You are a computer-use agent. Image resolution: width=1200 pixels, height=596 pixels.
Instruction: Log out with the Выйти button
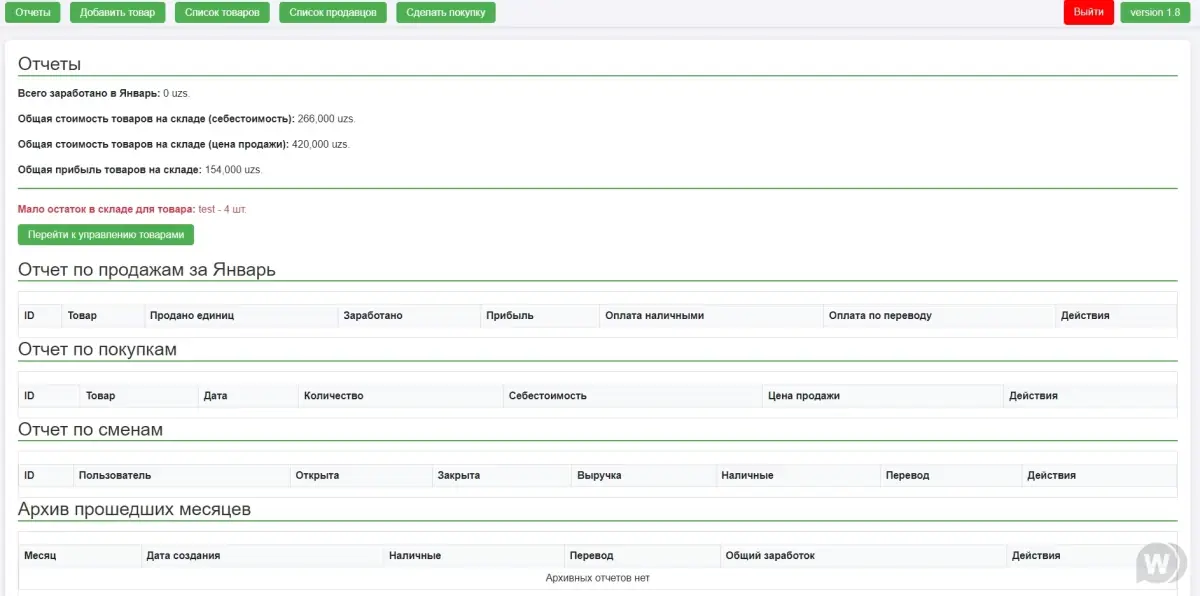pyautogui.click(x=1088, y=12)
